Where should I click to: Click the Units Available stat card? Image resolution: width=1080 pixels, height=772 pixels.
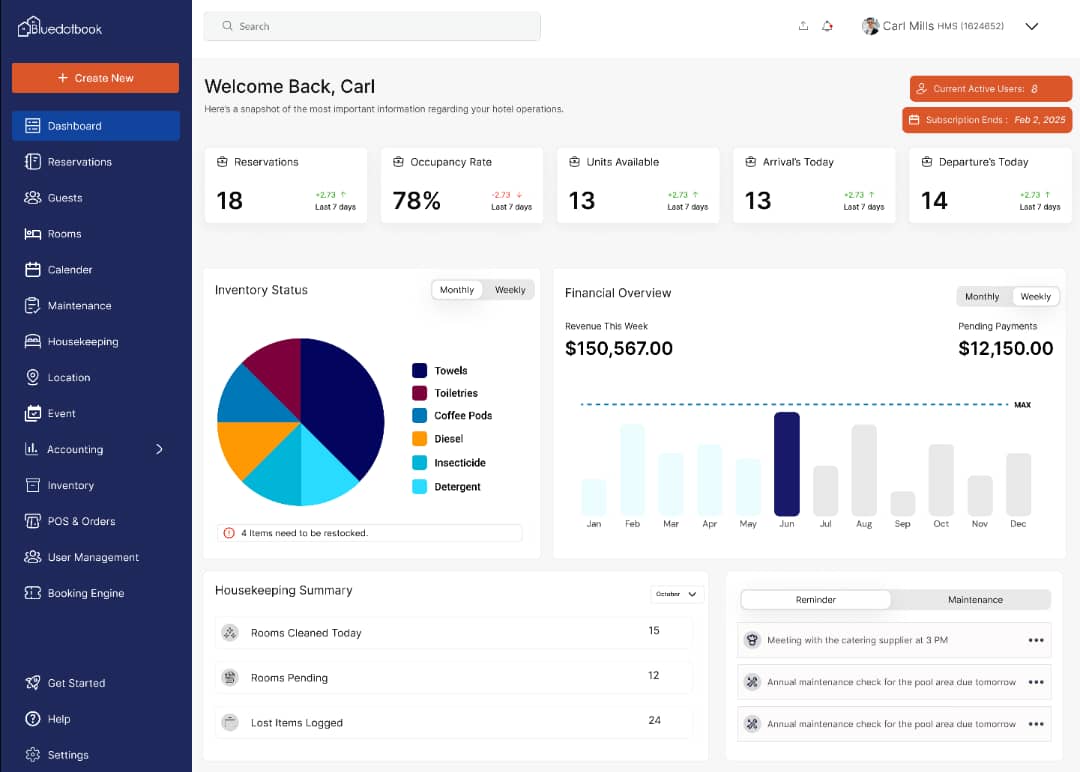638,185
